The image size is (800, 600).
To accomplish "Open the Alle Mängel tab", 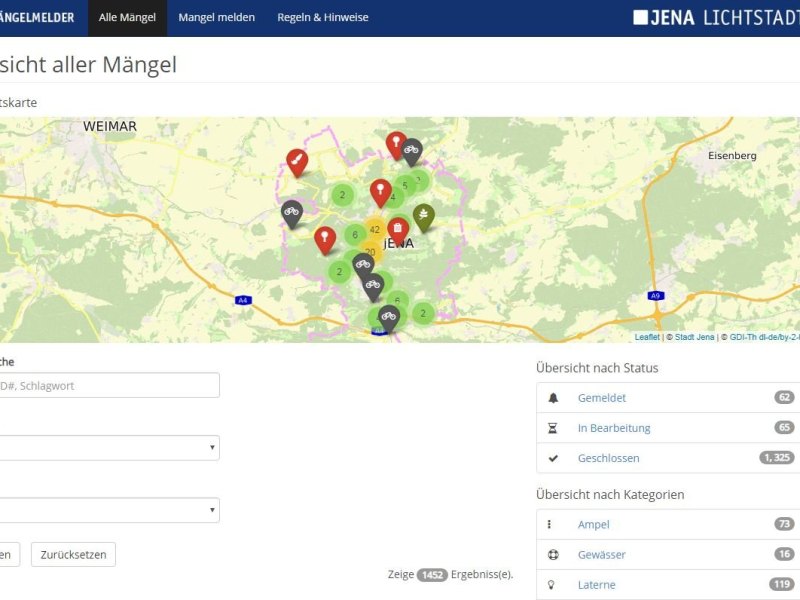I will 127,18.
